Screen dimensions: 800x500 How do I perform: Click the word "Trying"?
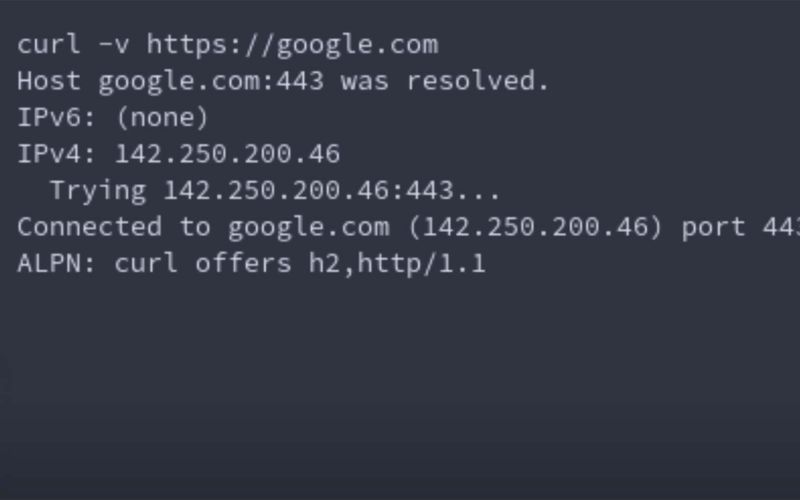pos(98,190)
